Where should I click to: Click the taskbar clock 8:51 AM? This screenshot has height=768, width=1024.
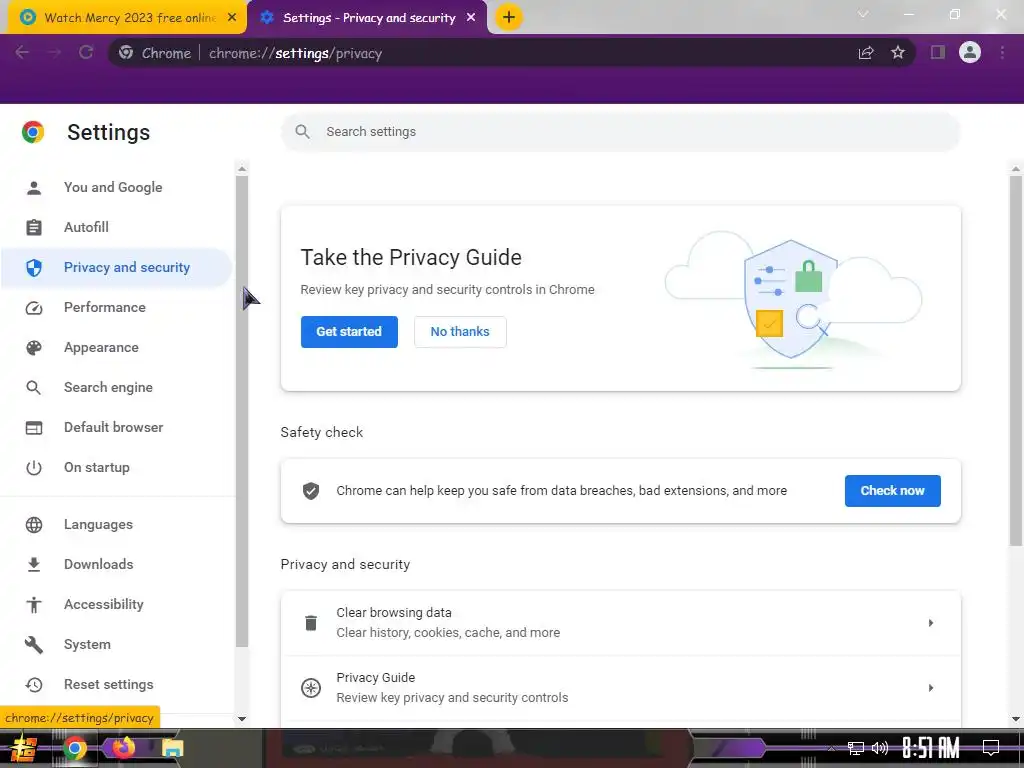pos(931,748)
